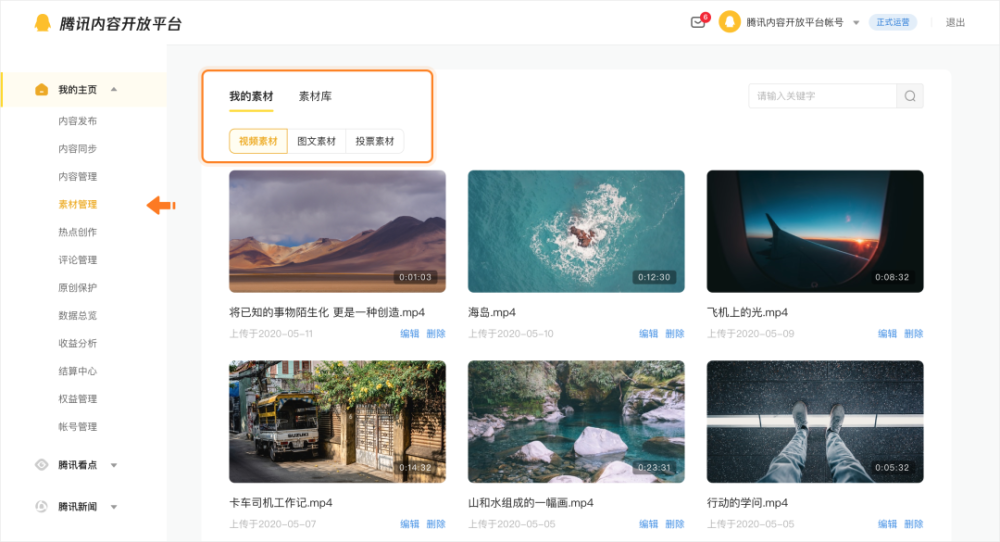The width and height of the screenshot is (1000, 542).
Task: Open the account name dropdown arrow
Action: [x=856, y=23]
